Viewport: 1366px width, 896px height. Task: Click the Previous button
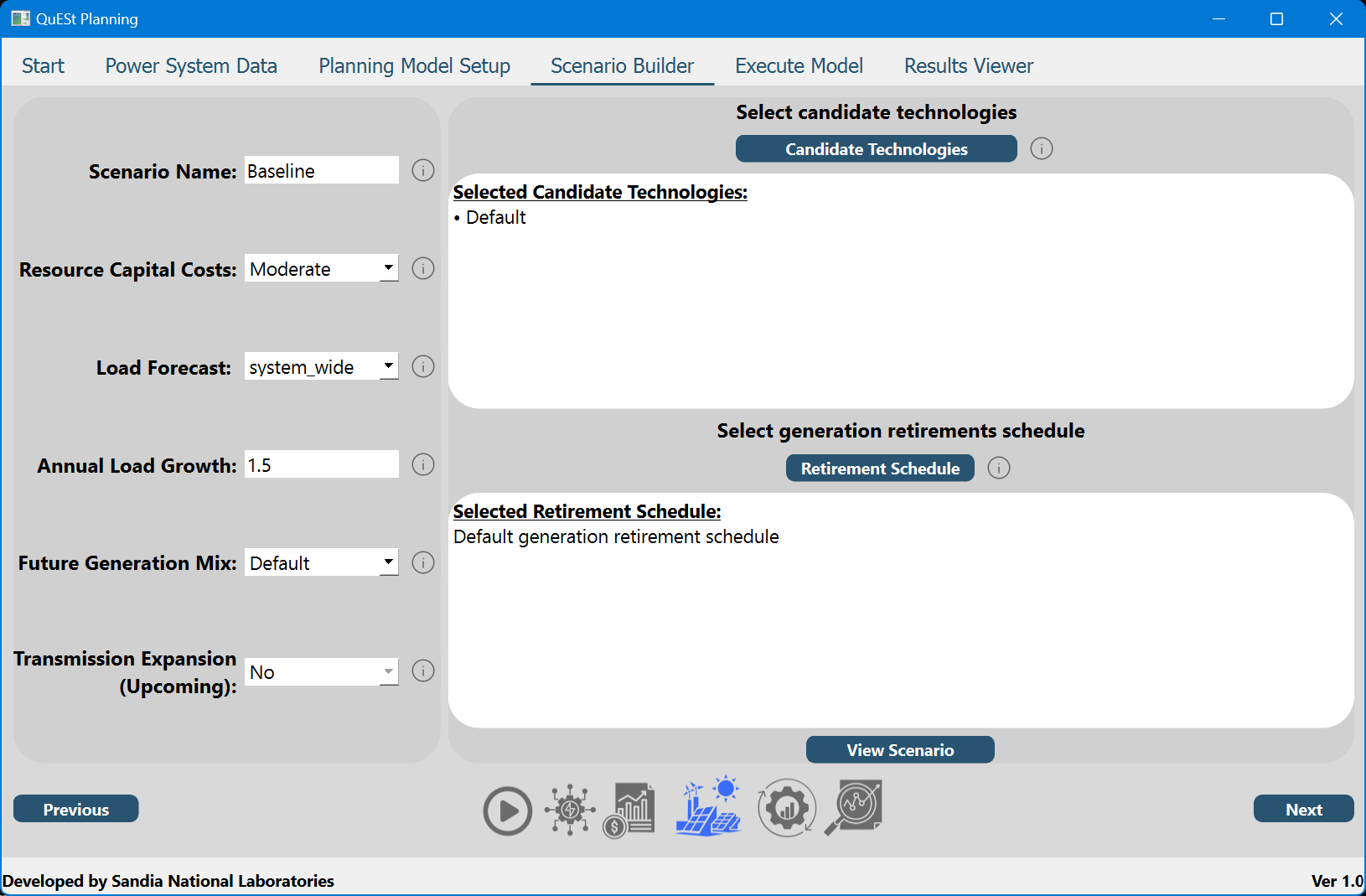[76, 810]
